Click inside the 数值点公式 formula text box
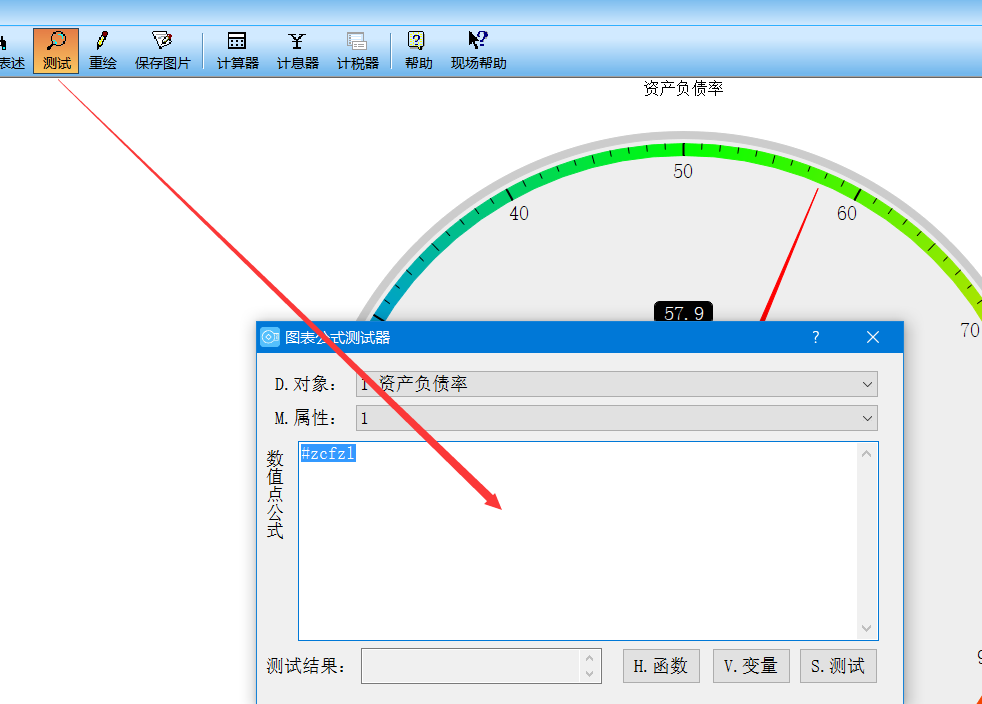Screen dimensions: 982x704 (577, 540)
